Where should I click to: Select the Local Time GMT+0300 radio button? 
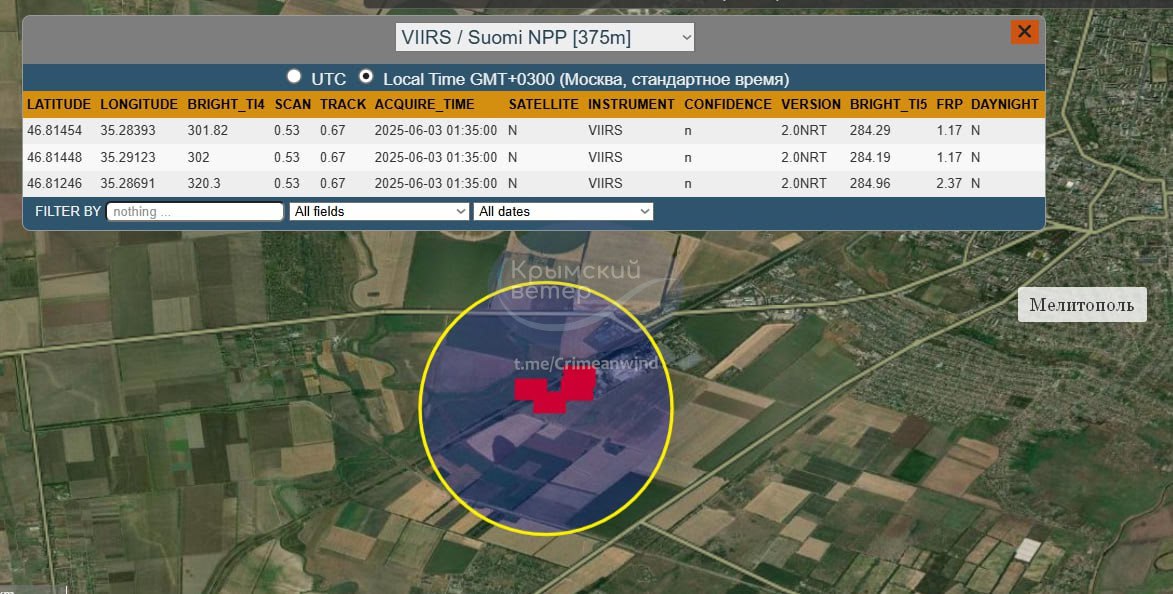click(366, 76)
